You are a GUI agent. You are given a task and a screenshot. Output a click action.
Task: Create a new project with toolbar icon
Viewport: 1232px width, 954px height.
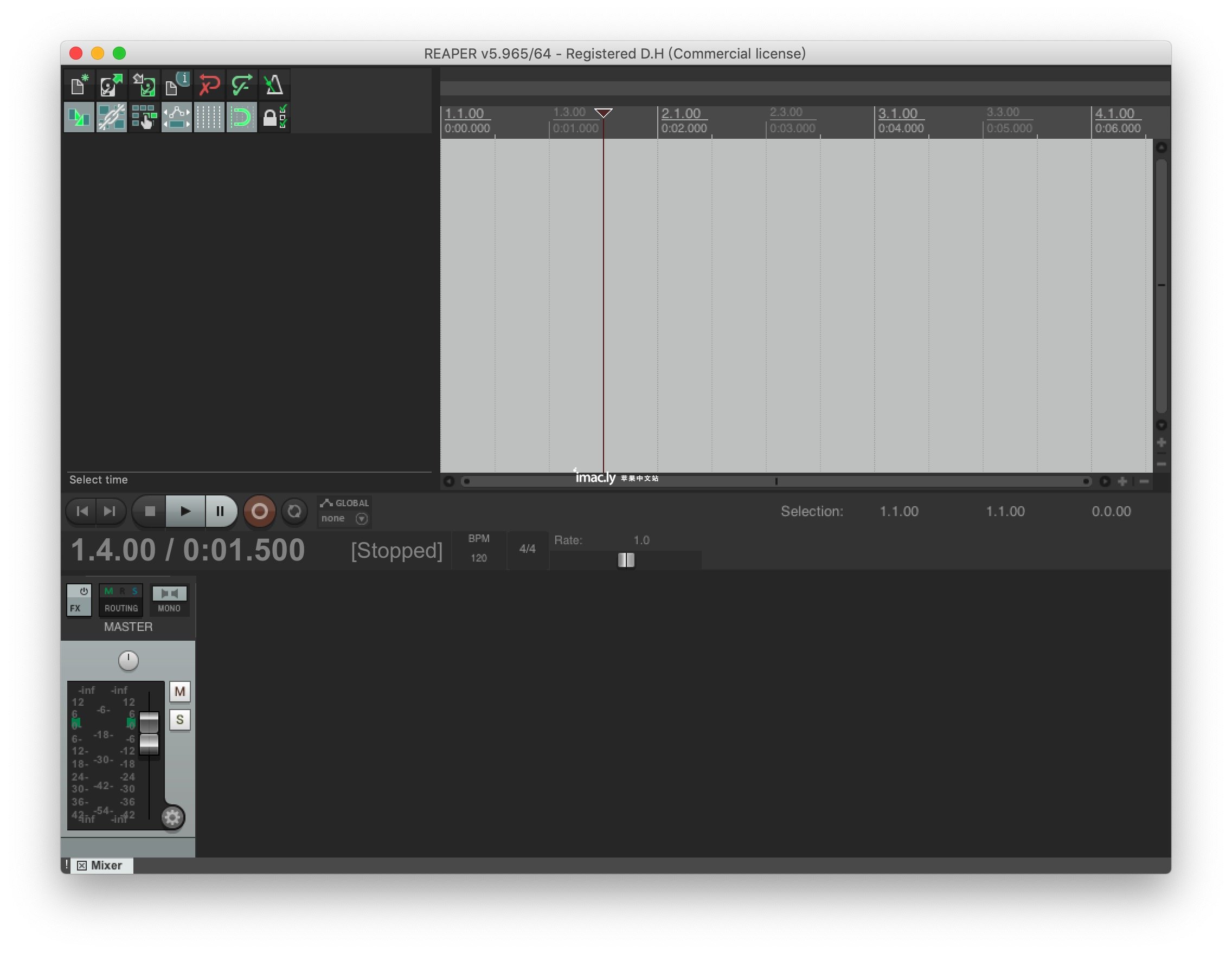[79, 85]
